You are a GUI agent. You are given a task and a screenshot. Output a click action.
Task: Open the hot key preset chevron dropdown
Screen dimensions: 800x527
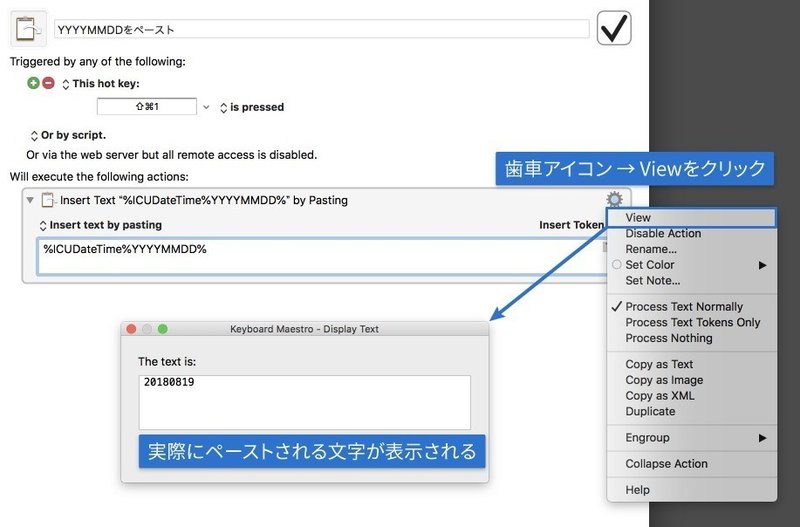(x=206, y=107)
